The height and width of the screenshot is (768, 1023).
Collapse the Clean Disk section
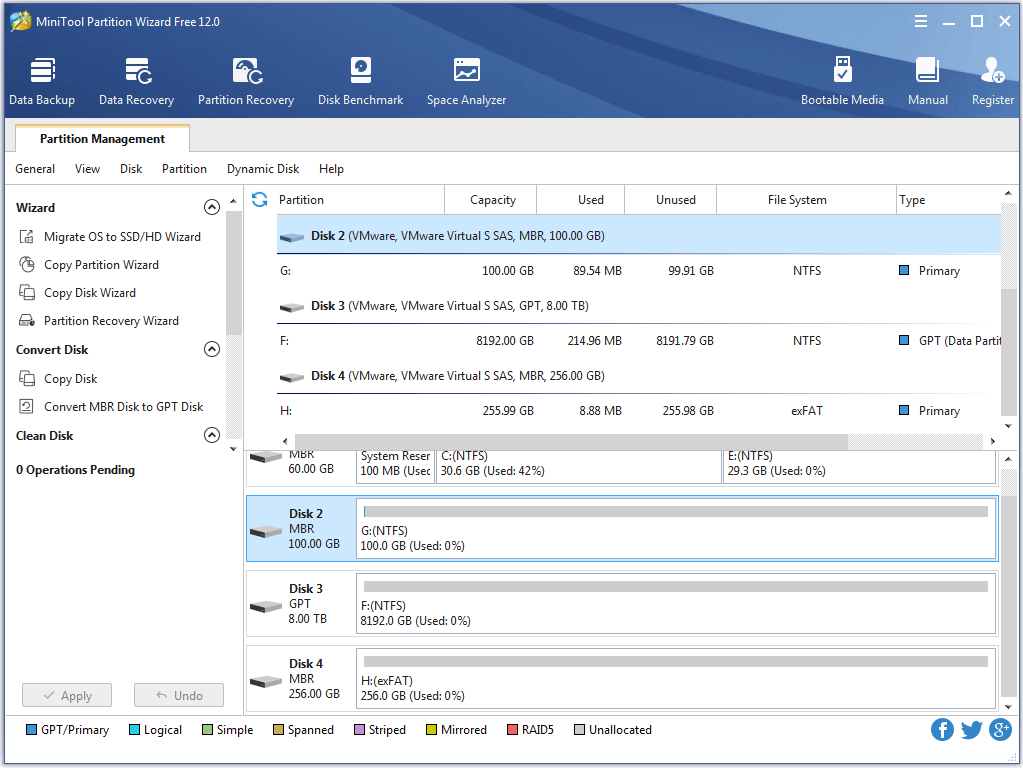point(211,435)
